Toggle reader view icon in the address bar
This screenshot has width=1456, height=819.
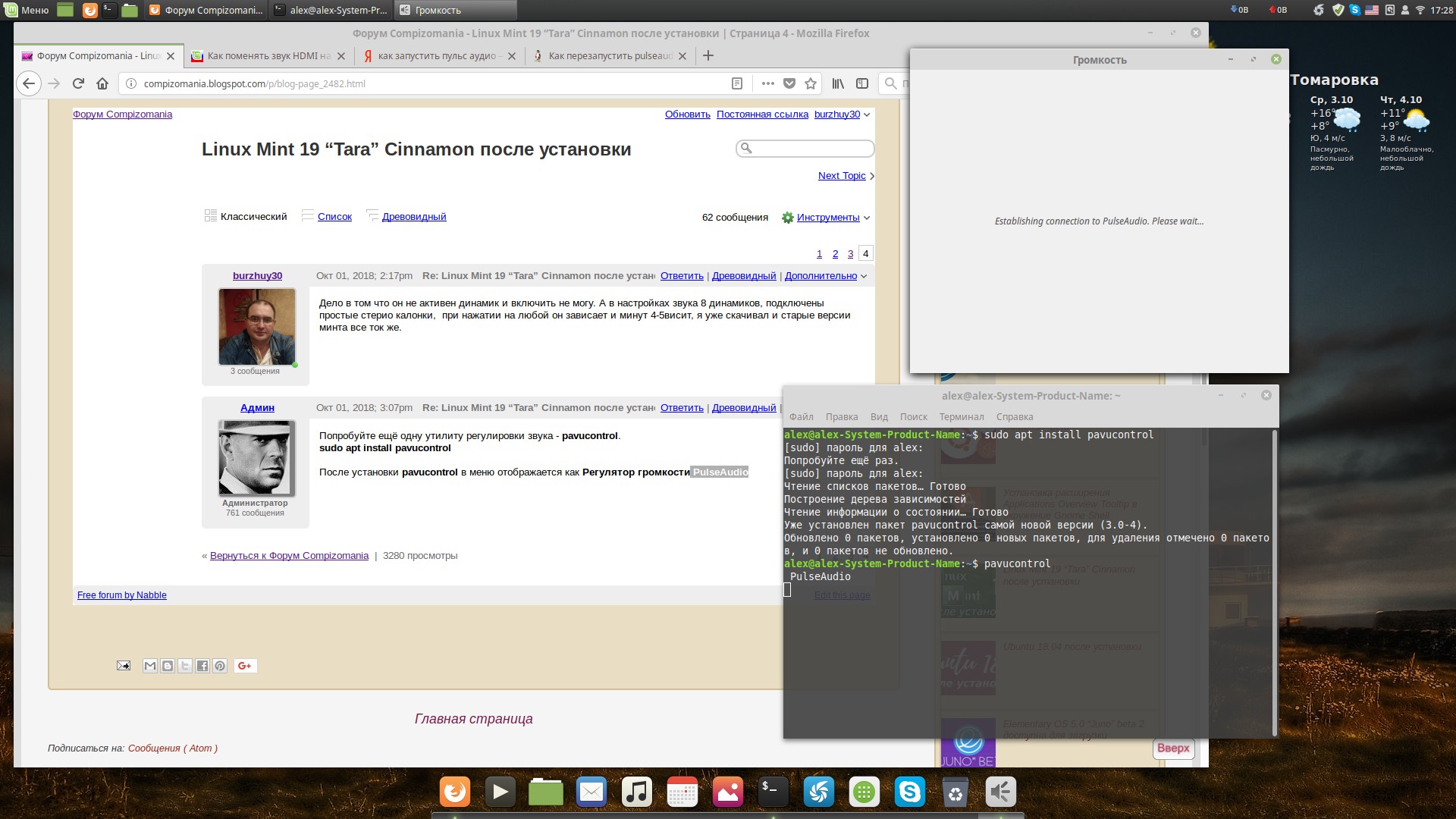[x=736, y=83]
